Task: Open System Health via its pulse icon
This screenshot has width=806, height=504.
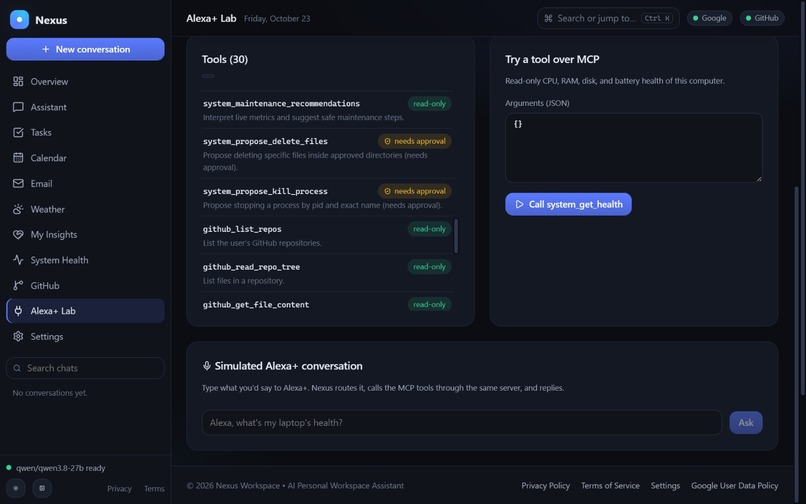Action: pos(18,260)
